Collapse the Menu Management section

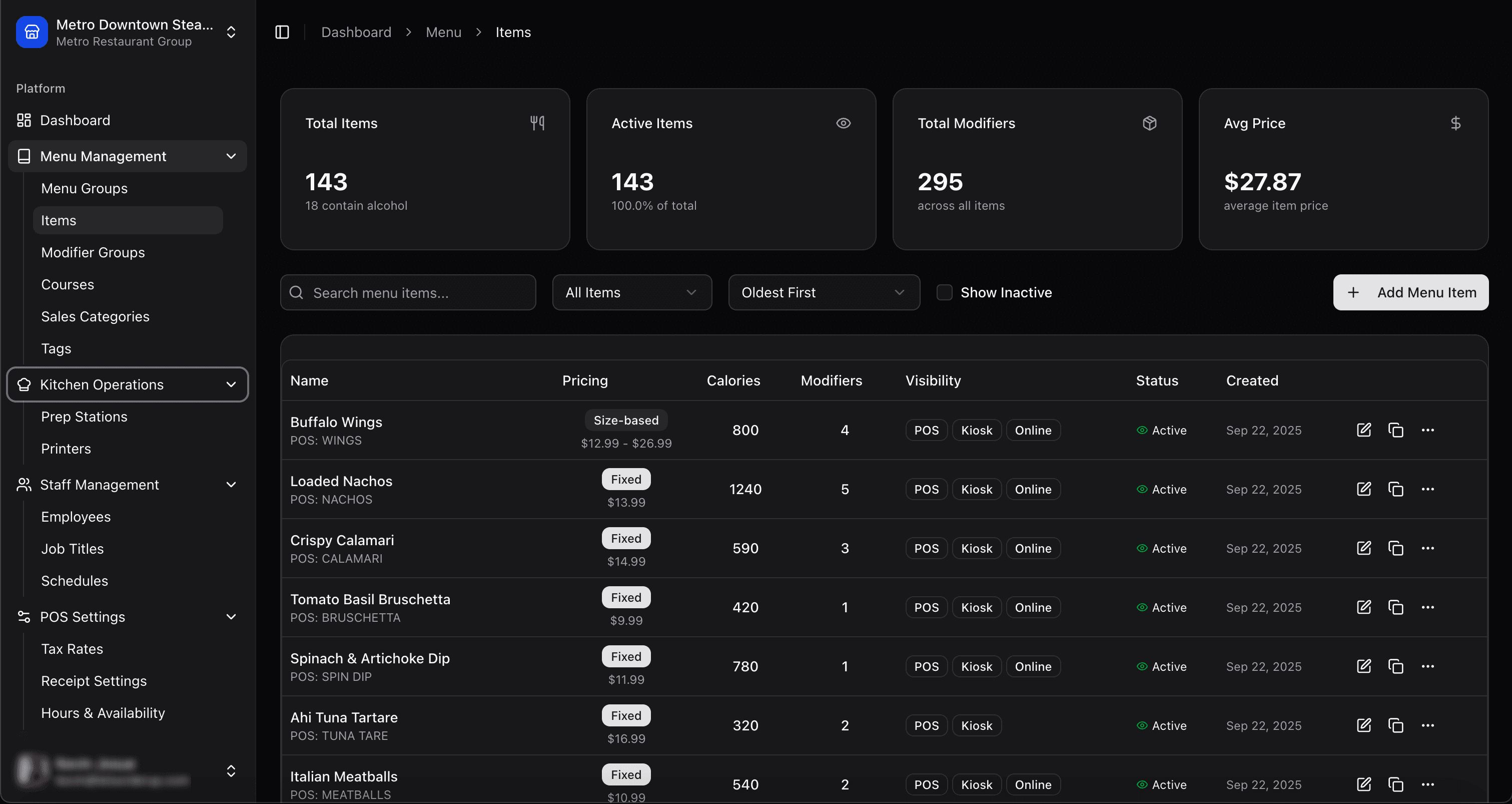[x=230, y=156]
